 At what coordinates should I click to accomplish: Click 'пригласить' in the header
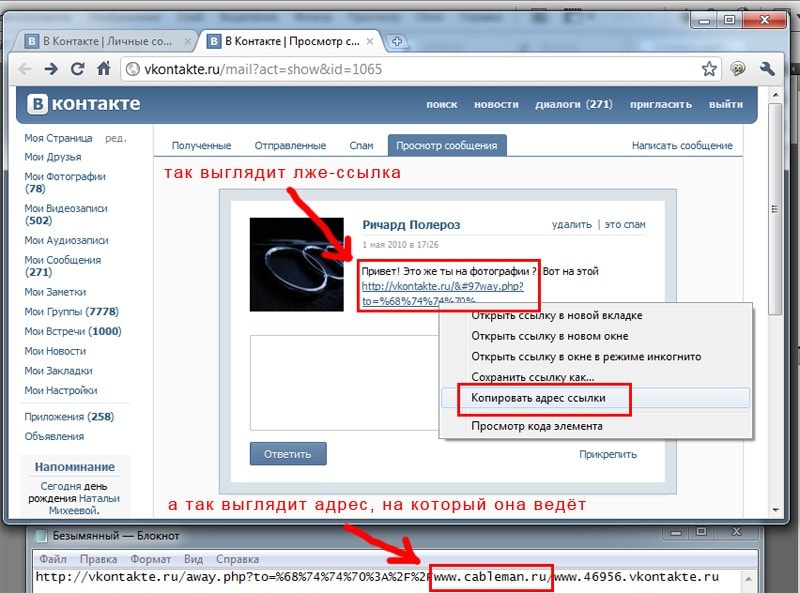point(661,104)
